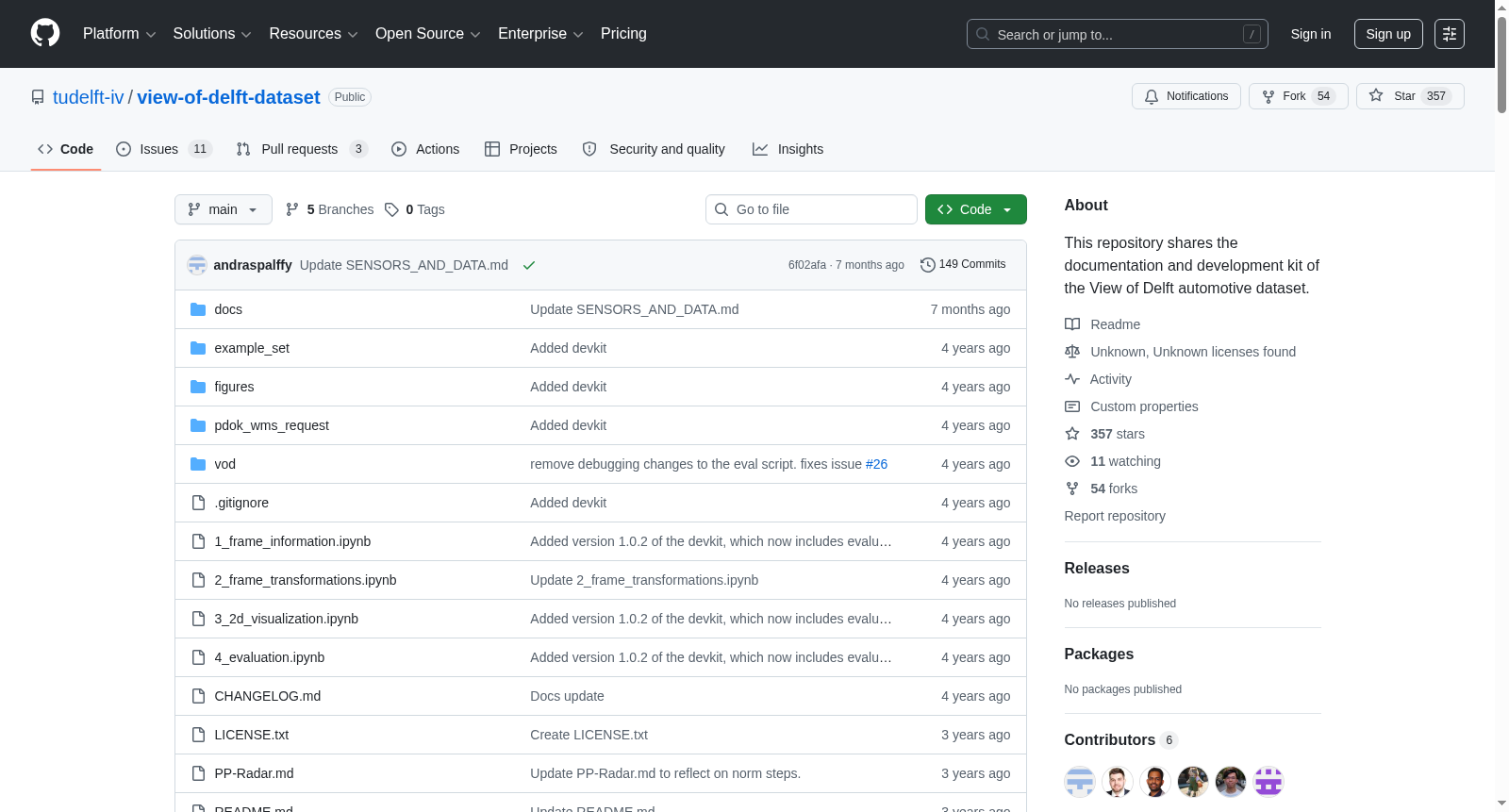The height and width of the screenshot is (812, 1509).
Task: Open andraspalffy's avatar next to latest commit
Action: 197,265
